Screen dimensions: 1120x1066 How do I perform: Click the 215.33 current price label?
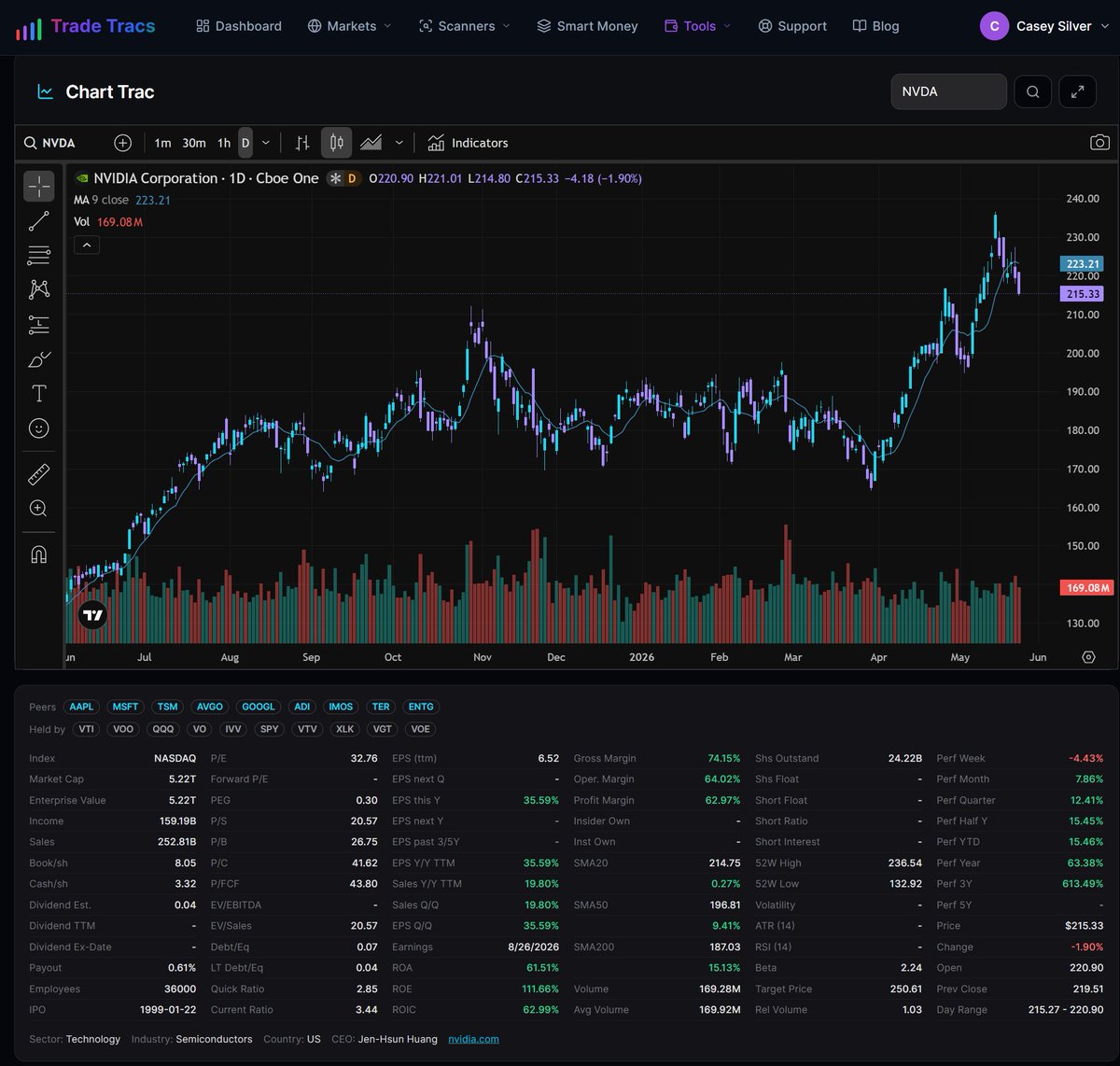[x=1083, y=294]
